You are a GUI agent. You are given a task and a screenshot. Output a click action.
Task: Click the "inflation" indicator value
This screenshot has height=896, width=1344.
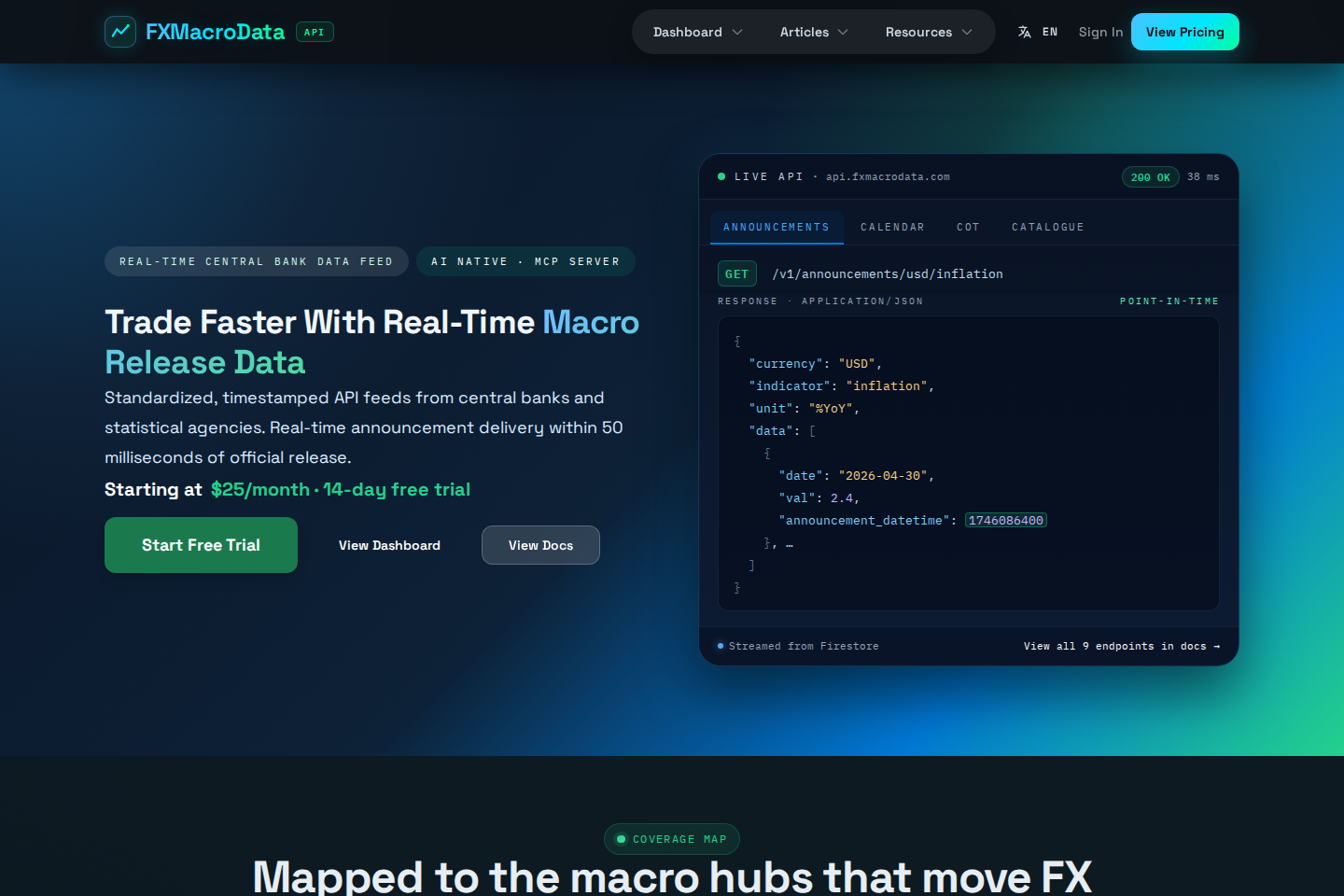[887, 385]
